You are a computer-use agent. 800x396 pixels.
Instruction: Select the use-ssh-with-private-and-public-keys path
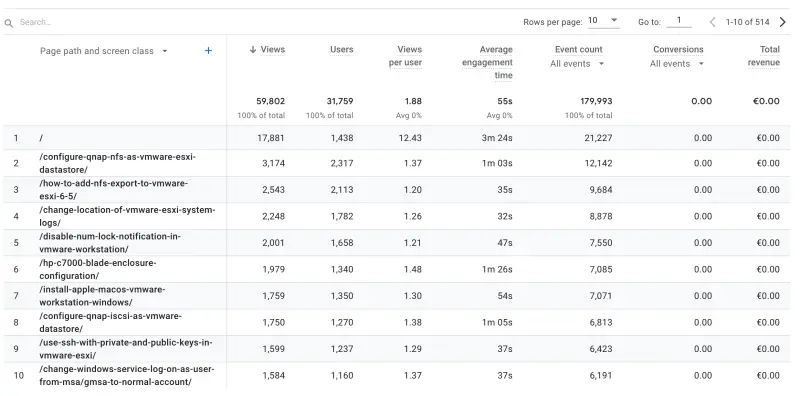coord(126,349)
